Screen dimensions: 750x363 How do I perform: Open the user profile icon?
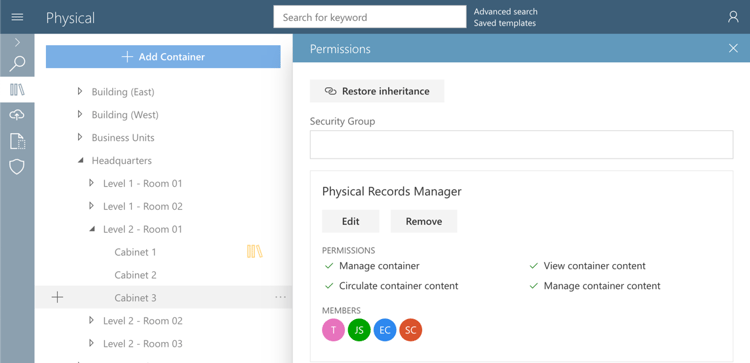pos(733,17)
